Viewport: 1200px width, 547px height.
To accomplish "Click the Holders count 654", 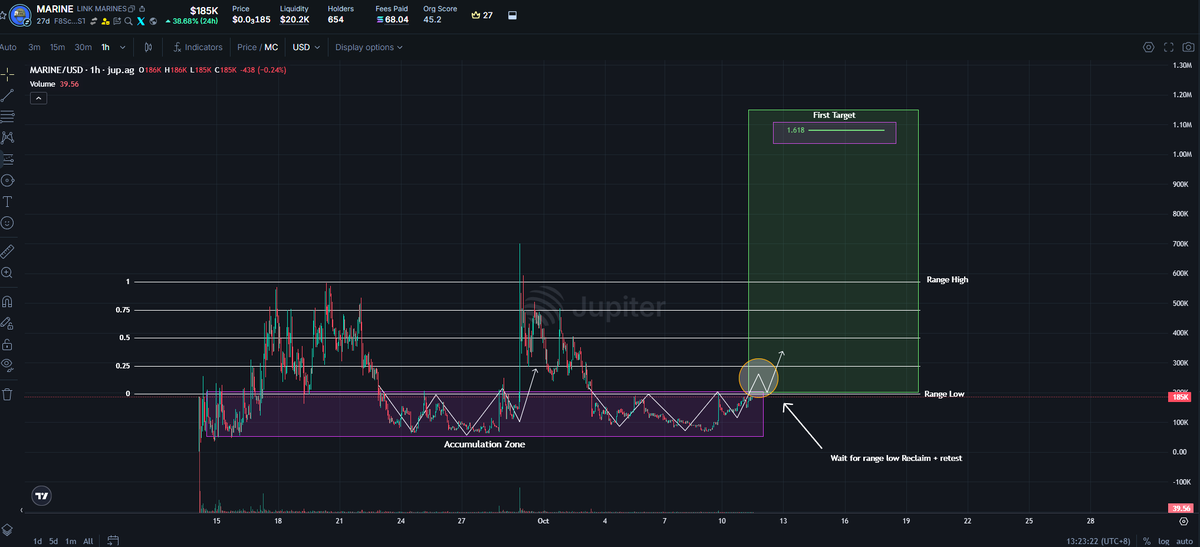I will (x=336, y=19).
